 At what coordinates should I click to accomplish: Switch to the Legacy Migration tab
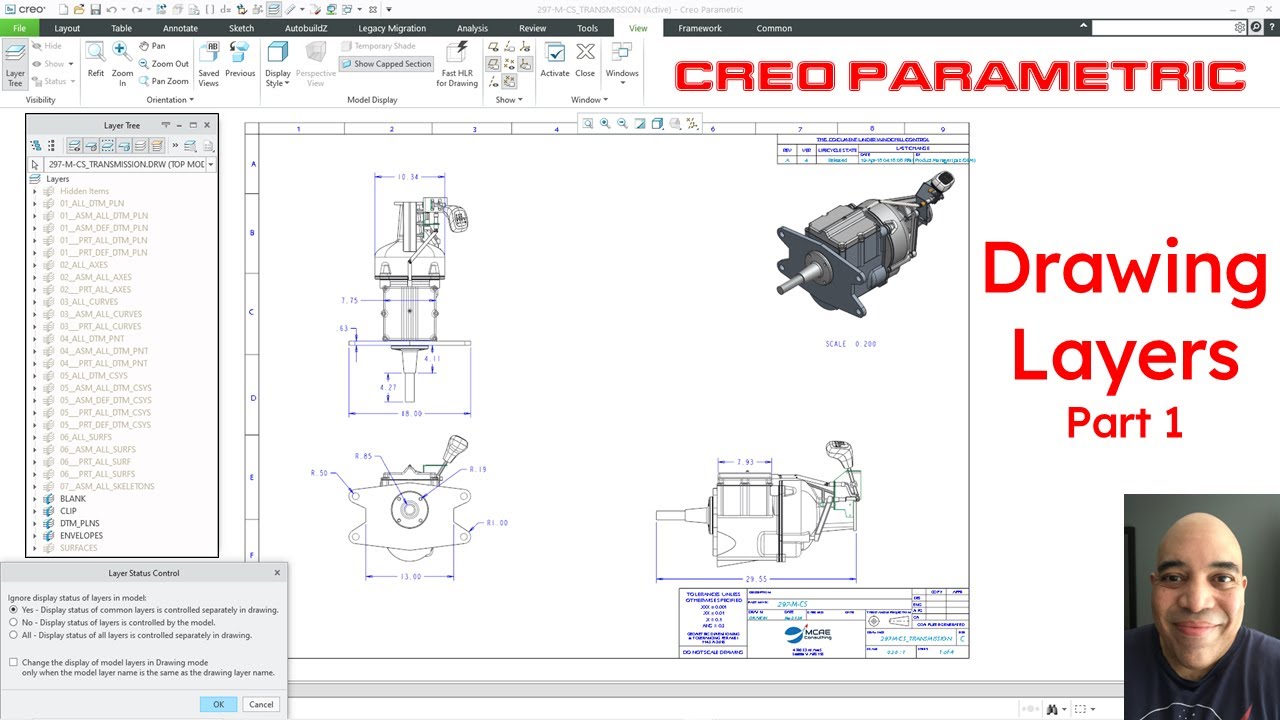(x=392, y=28)
